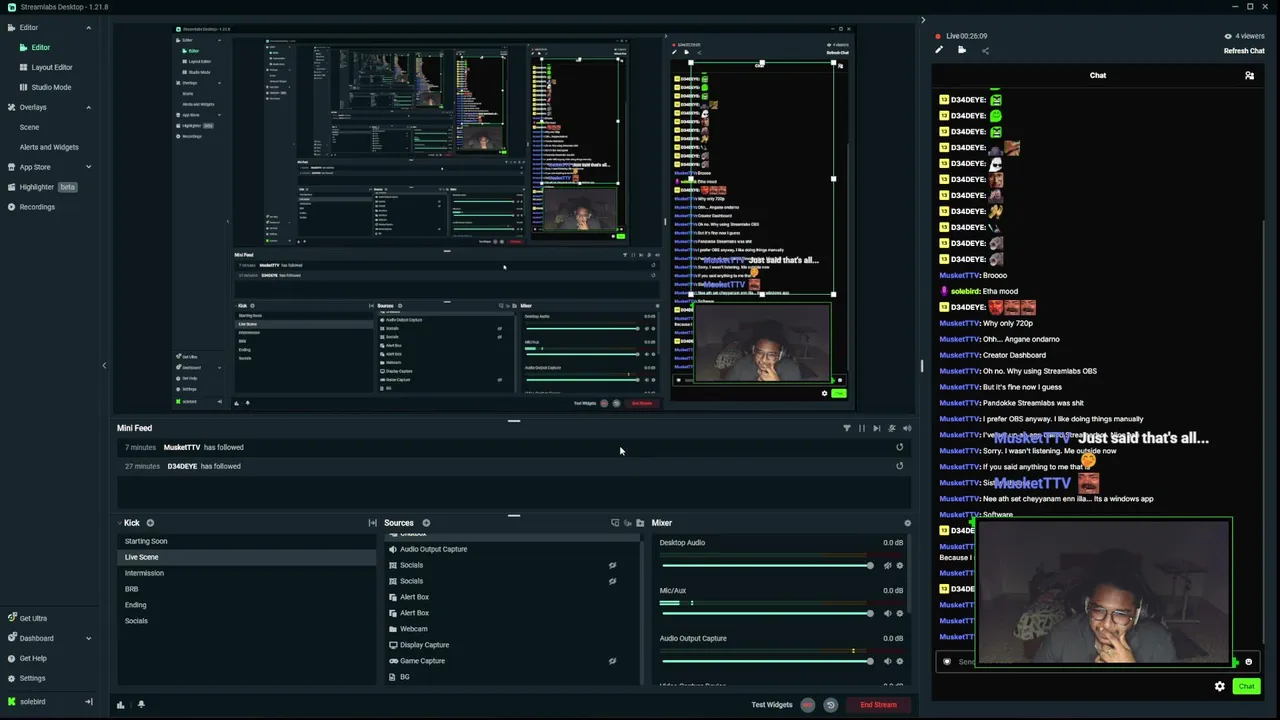
Task: Show the first hidden Socials source
Action: (x=612, y=565)
